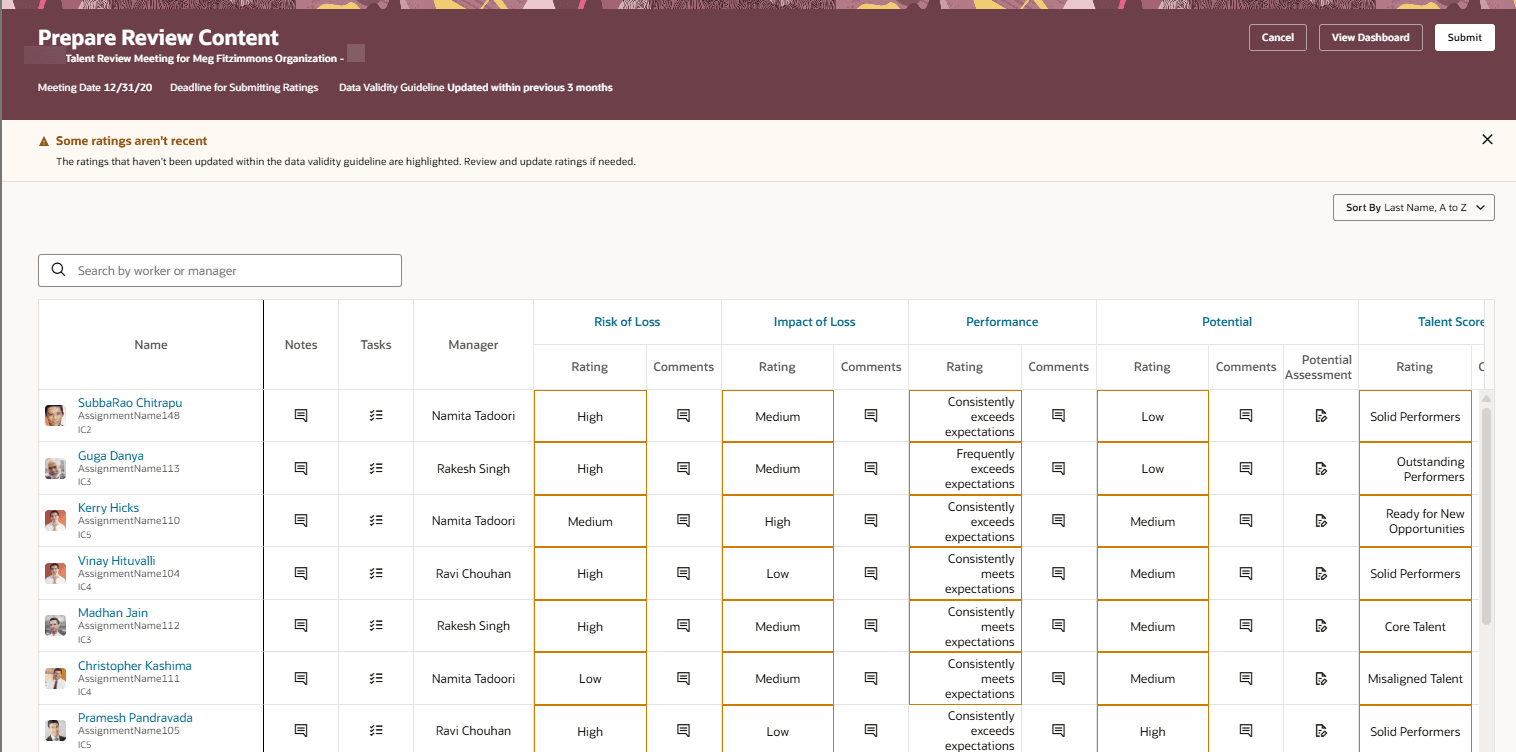Click the Cancel button
1516x752 pixels.
(x=1277, y=37)
